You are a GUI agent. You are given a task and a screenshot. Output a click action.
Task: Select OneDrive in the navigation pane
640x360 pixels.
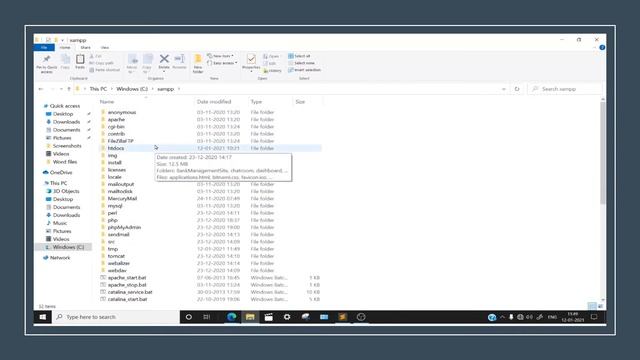click(x=58, y=172)
